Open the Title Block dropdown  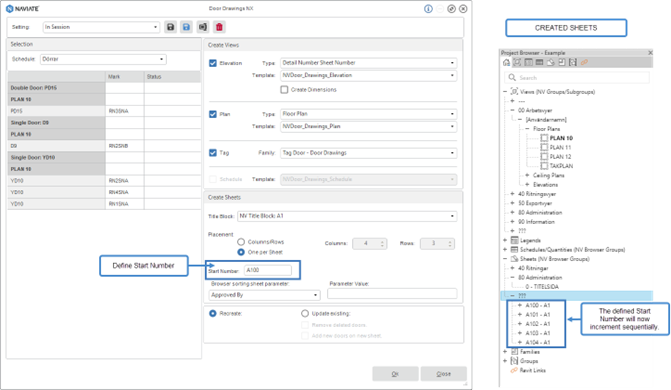point(347,216)
